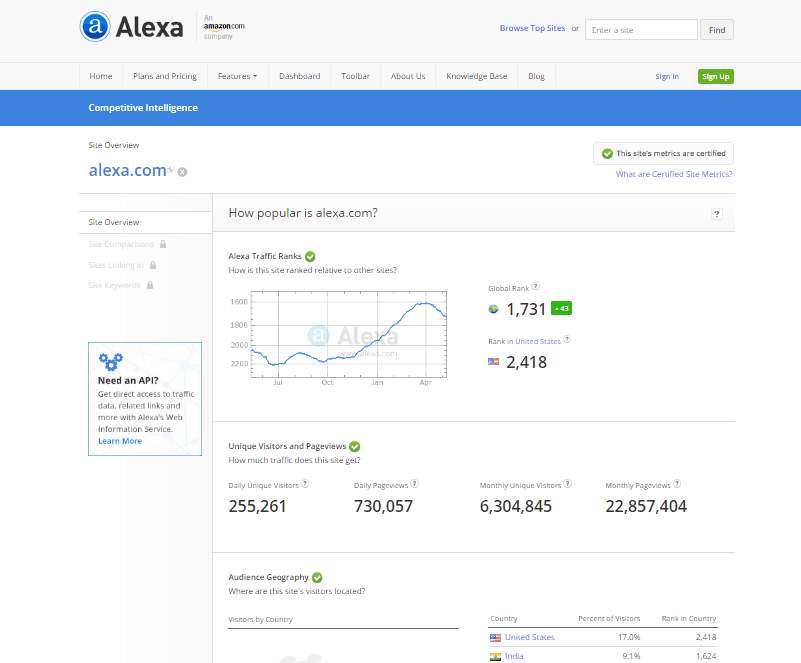This screenshot has width=801, height=663.
Task: Click the Daily Pageviews value 730,057
Action: coord(383,506)
